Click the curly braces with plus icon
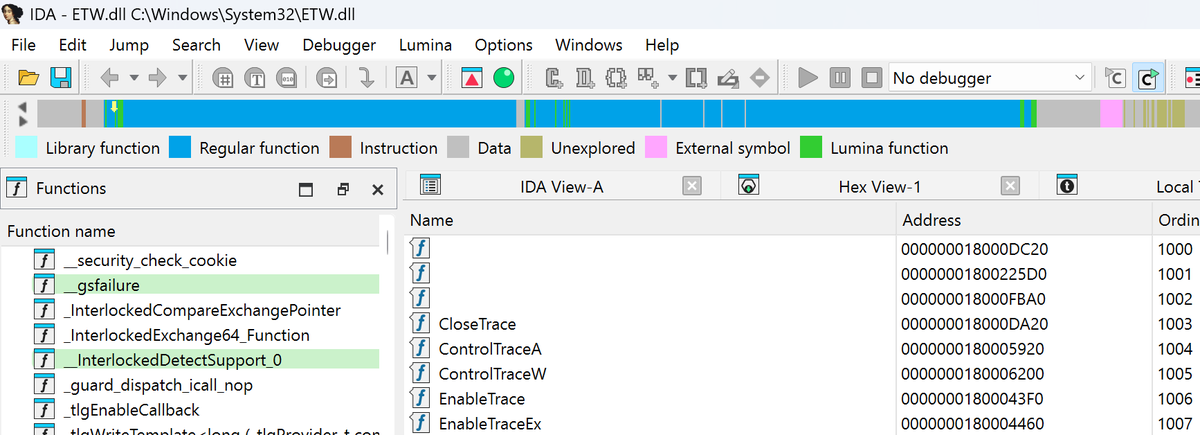1200x435 pixels. tap(617, 77)
